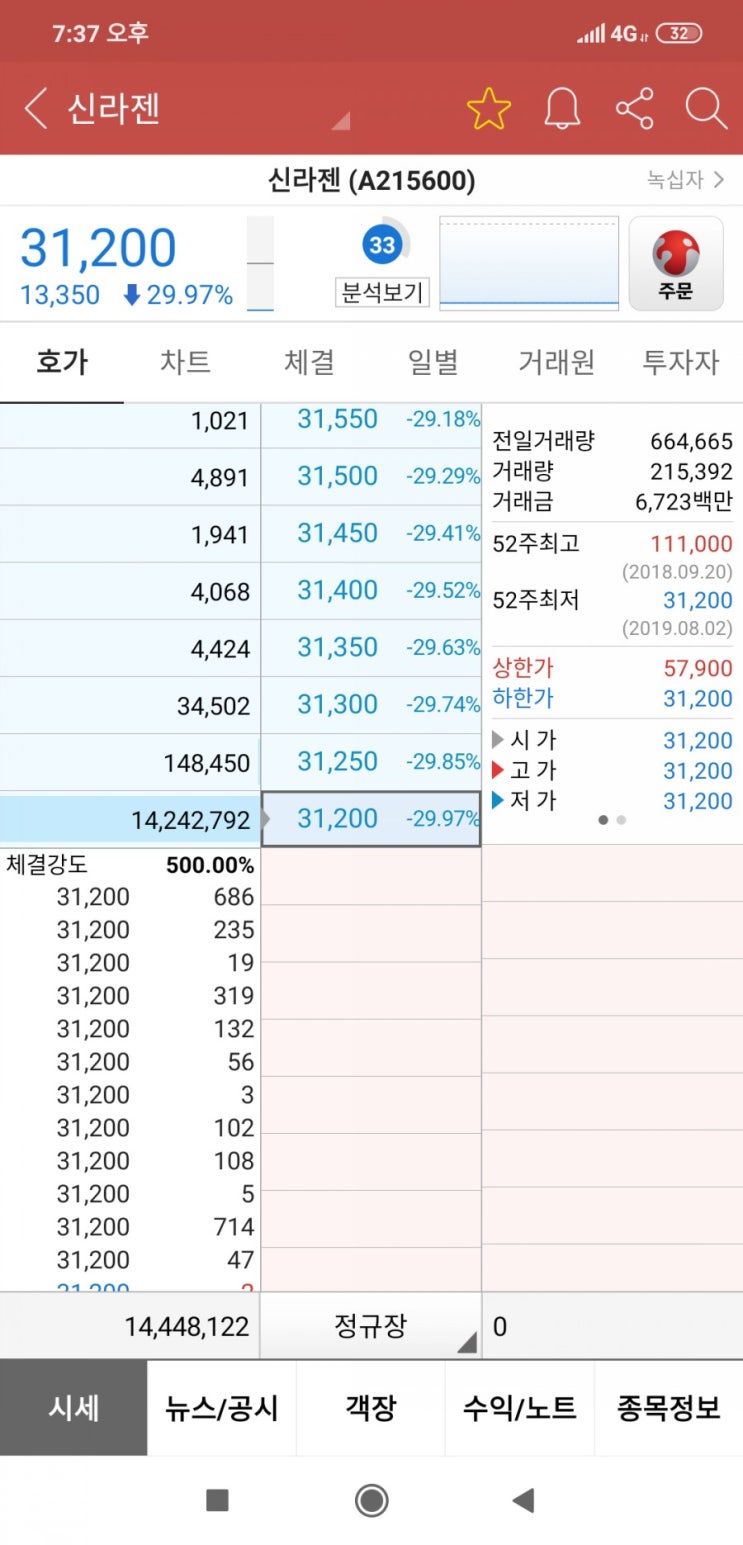Open the 투자자 tab
Viewport: 743px width, 1545px height.
pos(681,362)
